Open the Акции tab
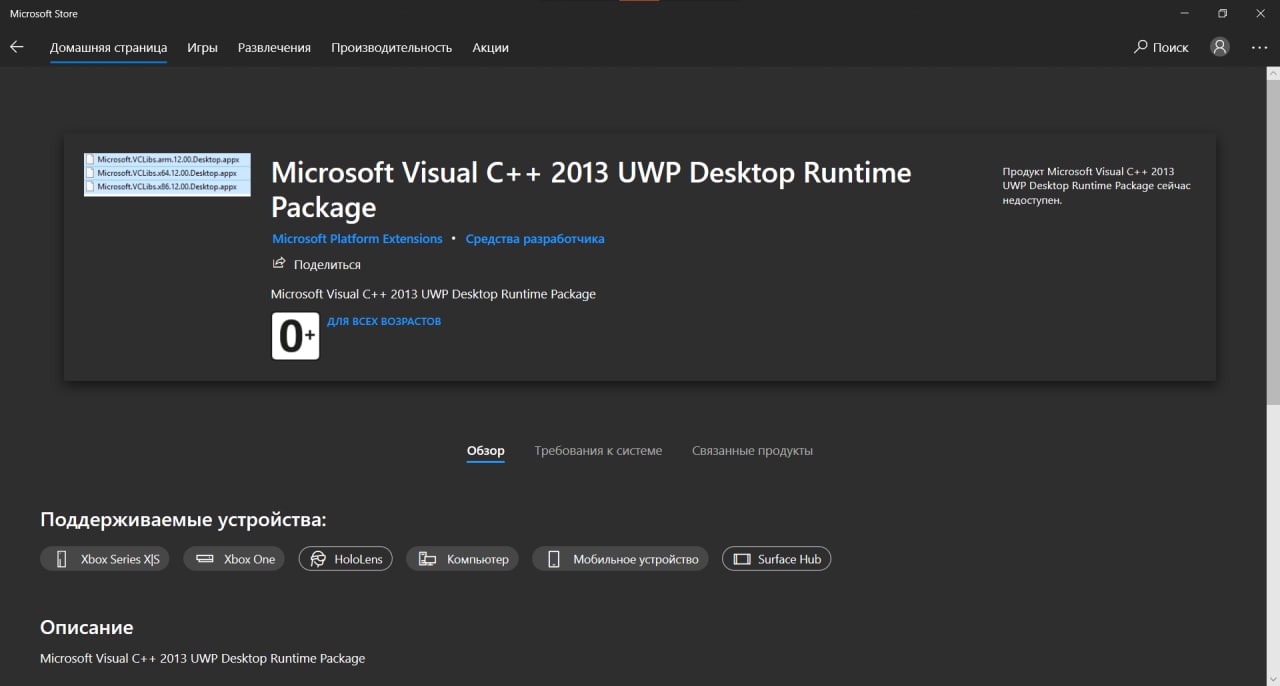This screenshot has width=1280, height=686. [490, 47]
